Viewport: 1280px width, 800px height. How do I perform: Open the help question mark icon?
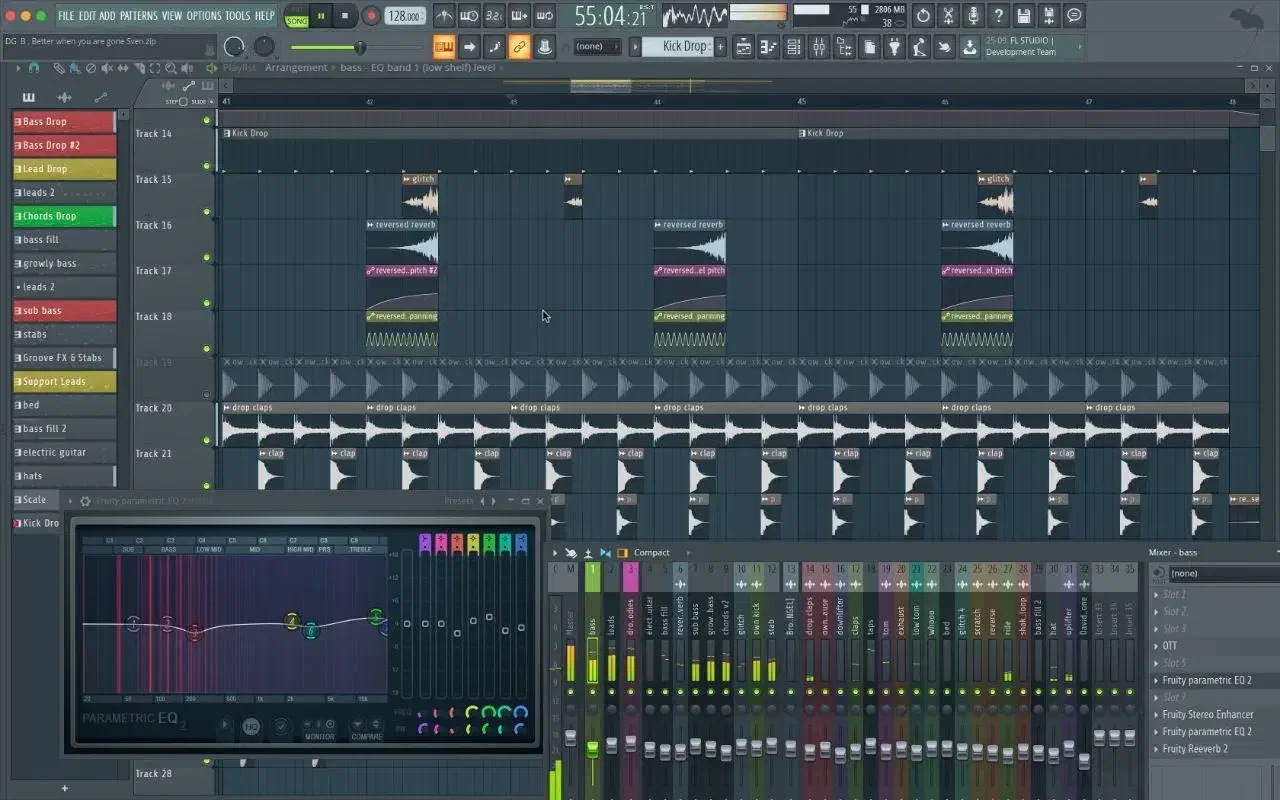tap(998, 16)
